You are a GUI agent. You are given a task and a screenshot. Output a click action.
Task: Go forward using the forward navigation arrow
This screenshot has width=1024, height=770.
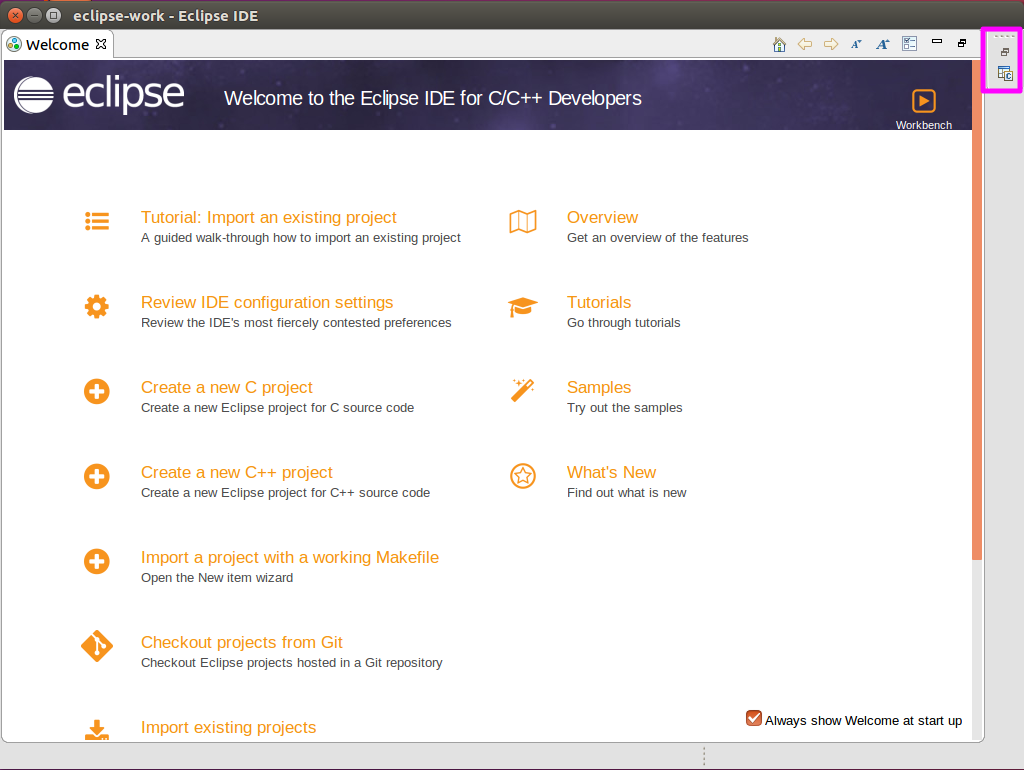click(829, 44)
